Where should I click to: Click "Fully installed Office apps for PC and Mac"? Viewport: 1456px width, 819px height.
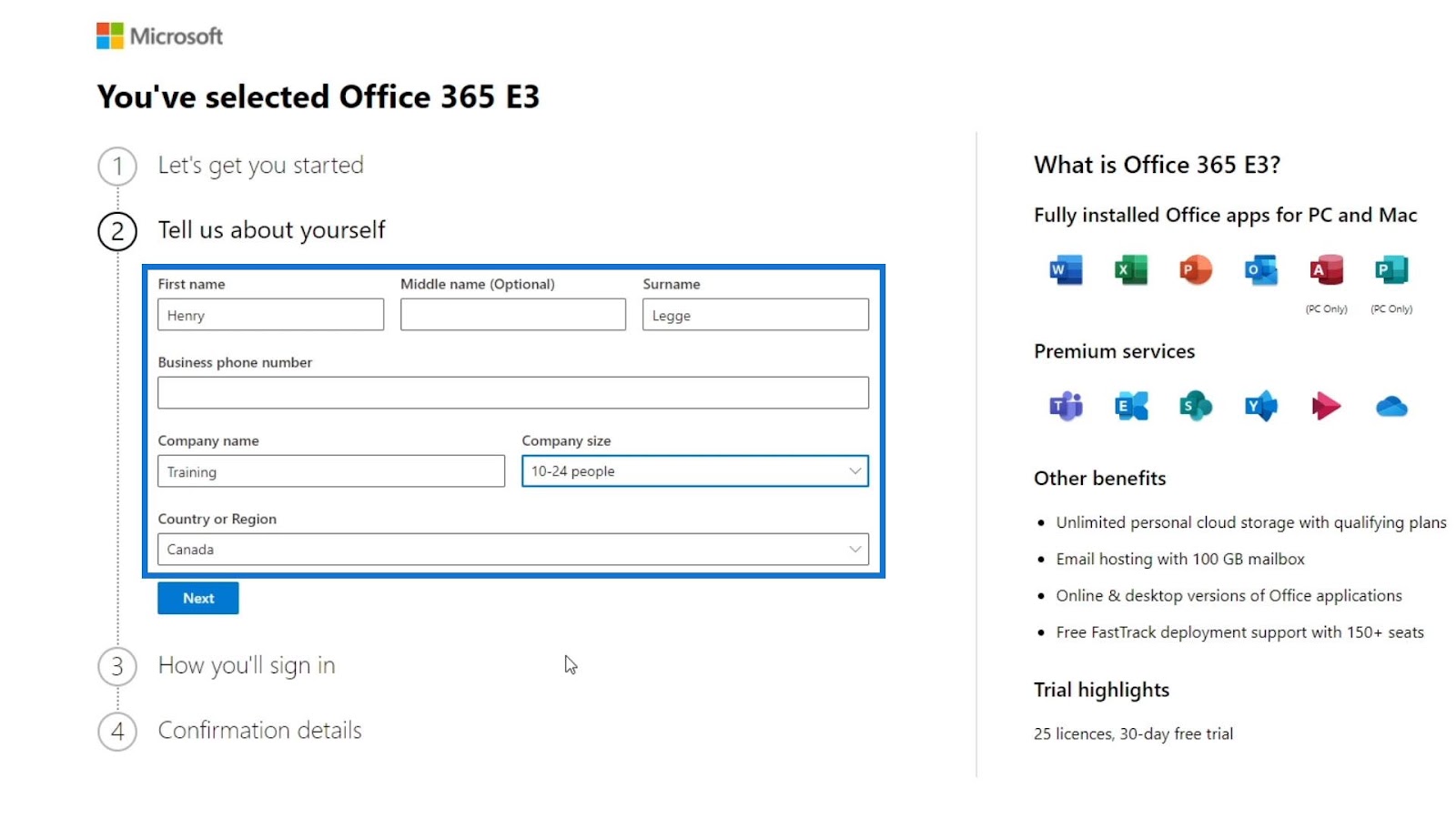(x=1226, y=216)
